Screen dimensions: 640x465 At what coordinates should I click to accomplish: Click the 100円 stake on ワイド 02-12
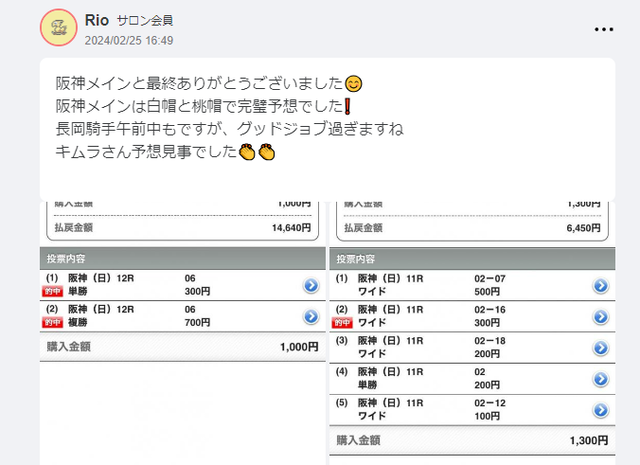[x=487, y=416]
